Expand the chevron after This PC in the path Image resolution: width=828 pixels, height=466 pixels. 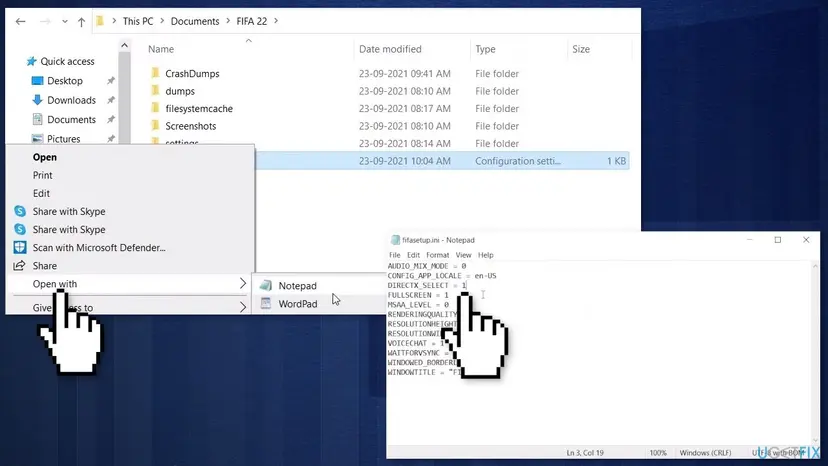click(162, 21)
